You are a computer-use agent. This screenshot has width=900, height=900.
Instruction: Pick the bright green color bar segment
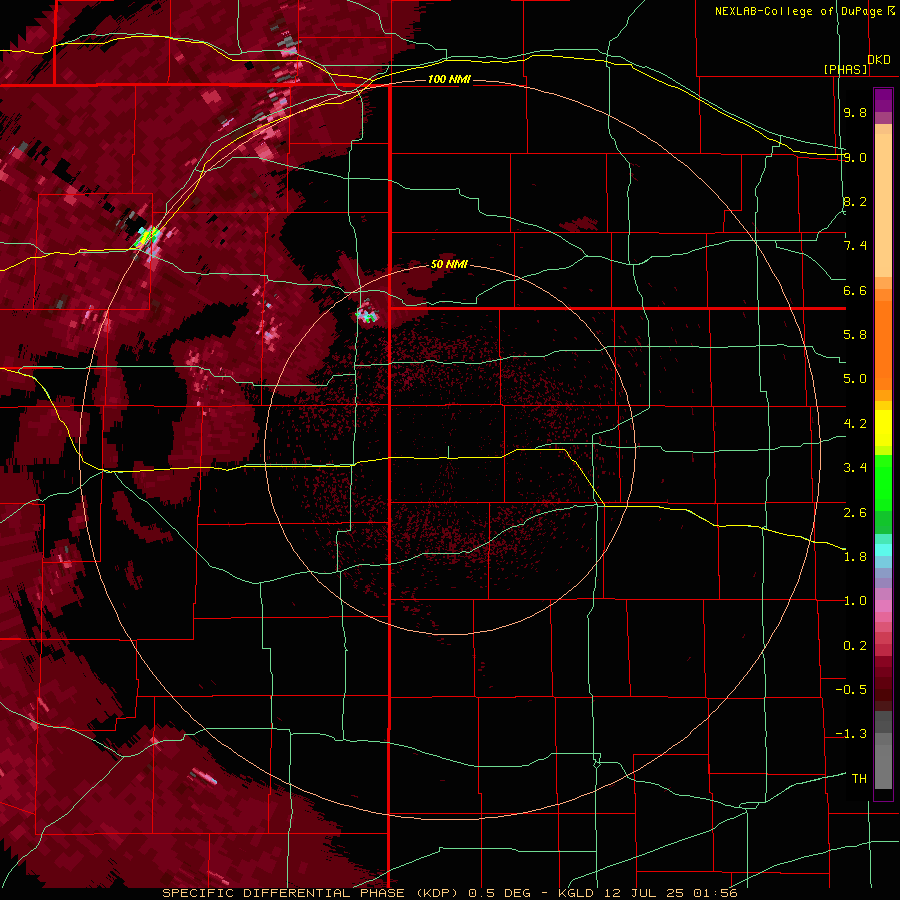[883, 482]
